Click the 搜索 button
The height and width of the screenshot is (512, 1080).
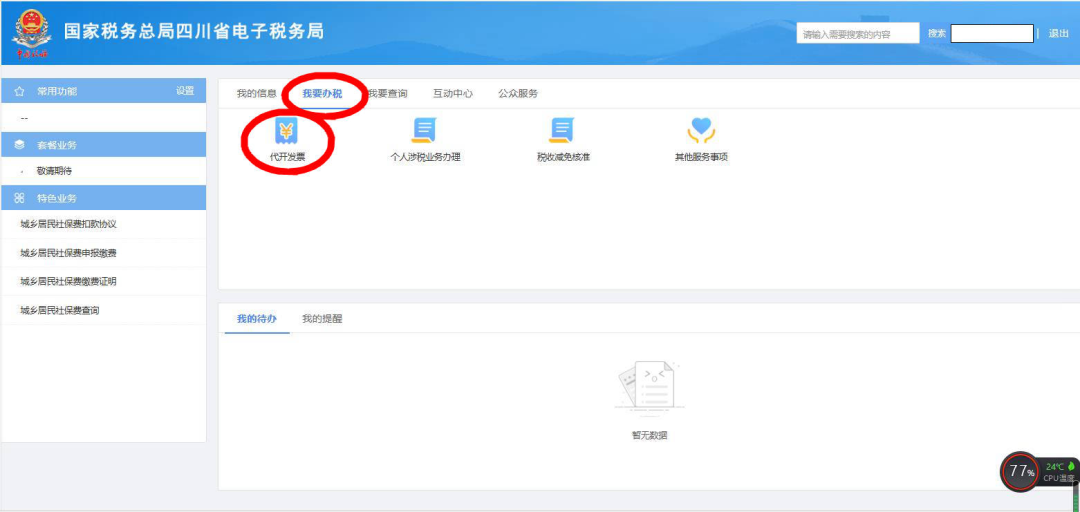[x=937, y=33]
